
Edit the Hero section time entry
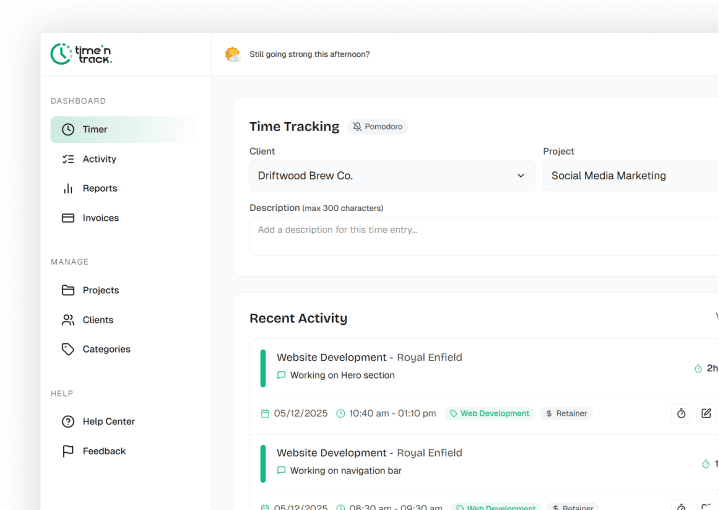point(706,413)
